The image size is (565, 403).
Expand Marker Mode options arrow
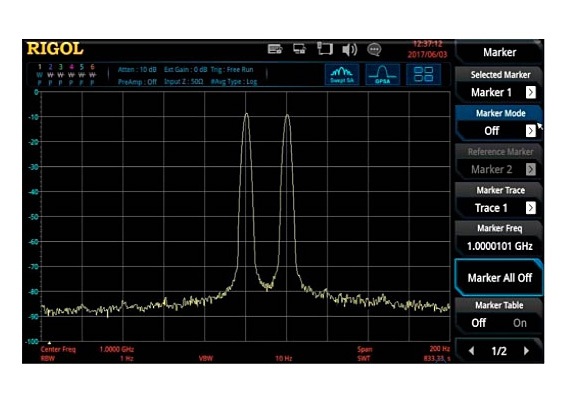coord(531,131)
